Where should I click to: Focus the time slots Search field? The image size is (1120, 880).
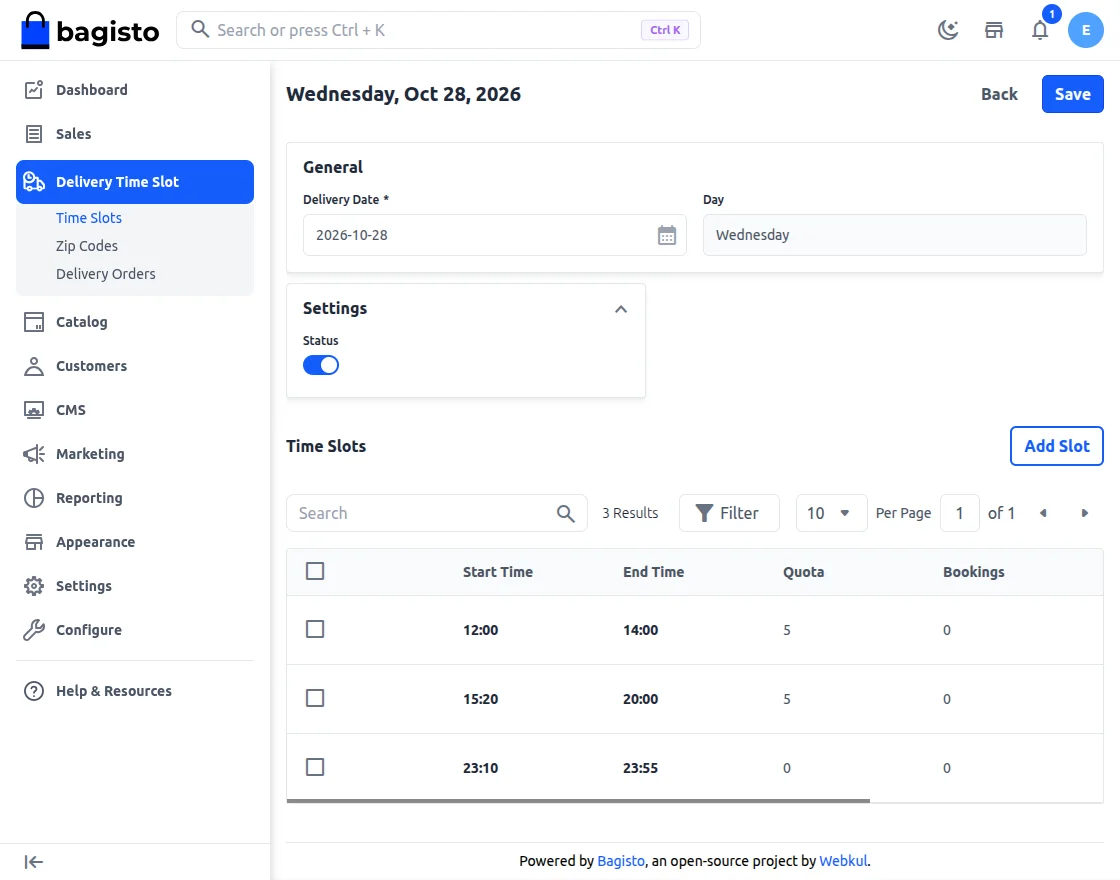436,513
